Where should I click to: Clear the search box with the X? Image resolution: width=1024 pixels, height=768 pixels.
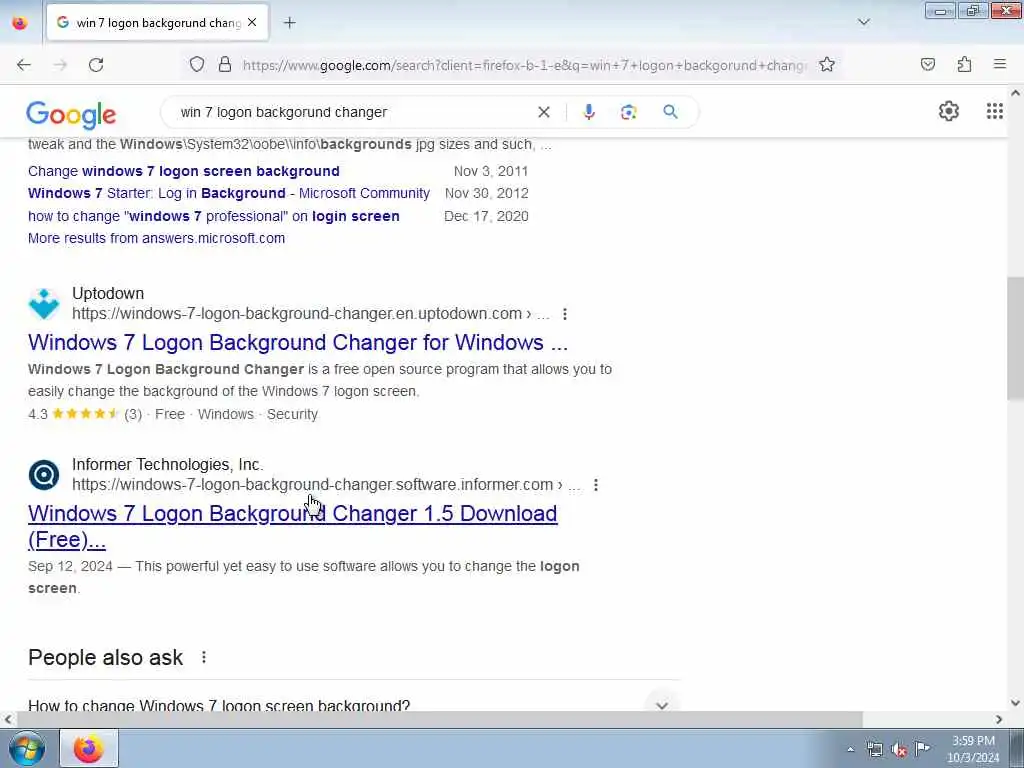543,112
